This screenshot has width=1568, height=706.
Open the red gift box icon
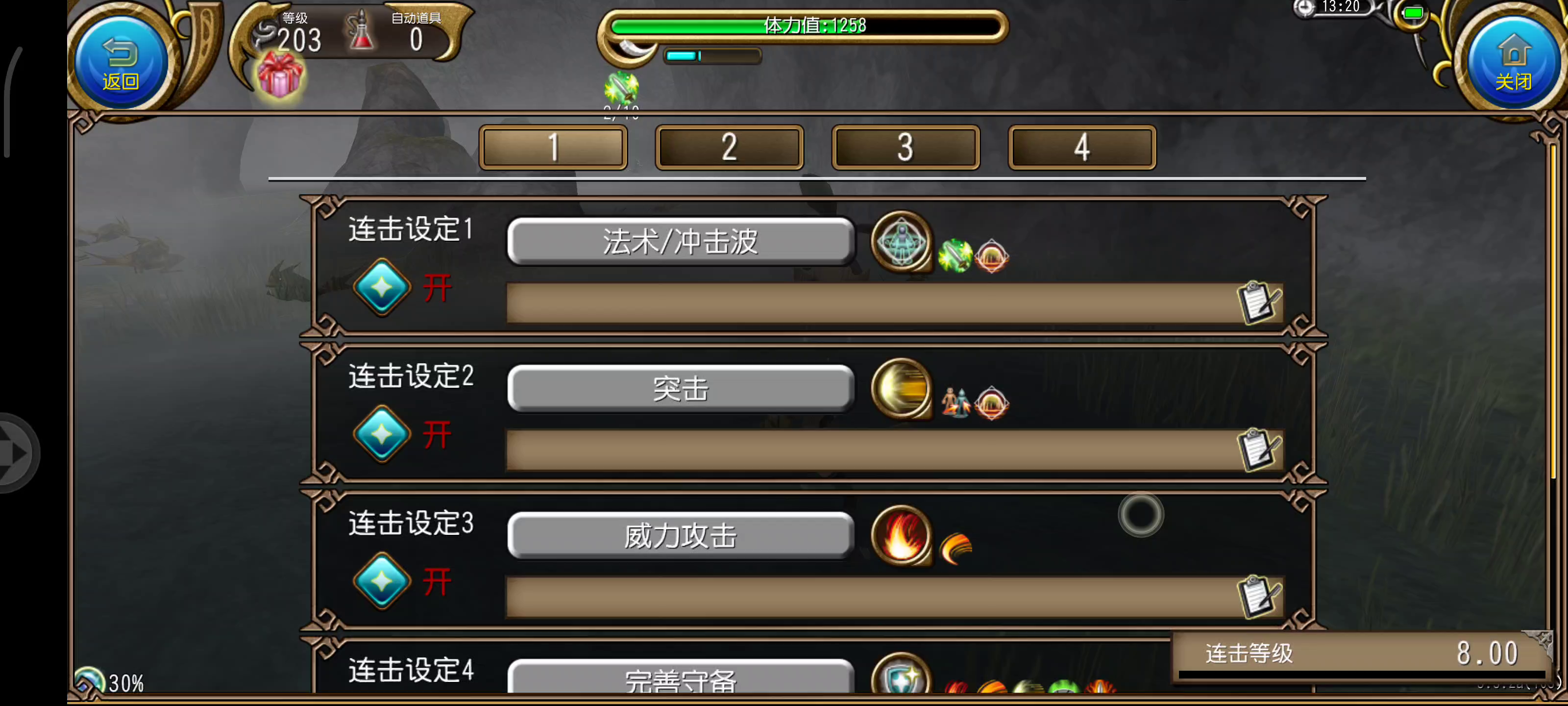[x=279, y=76]
